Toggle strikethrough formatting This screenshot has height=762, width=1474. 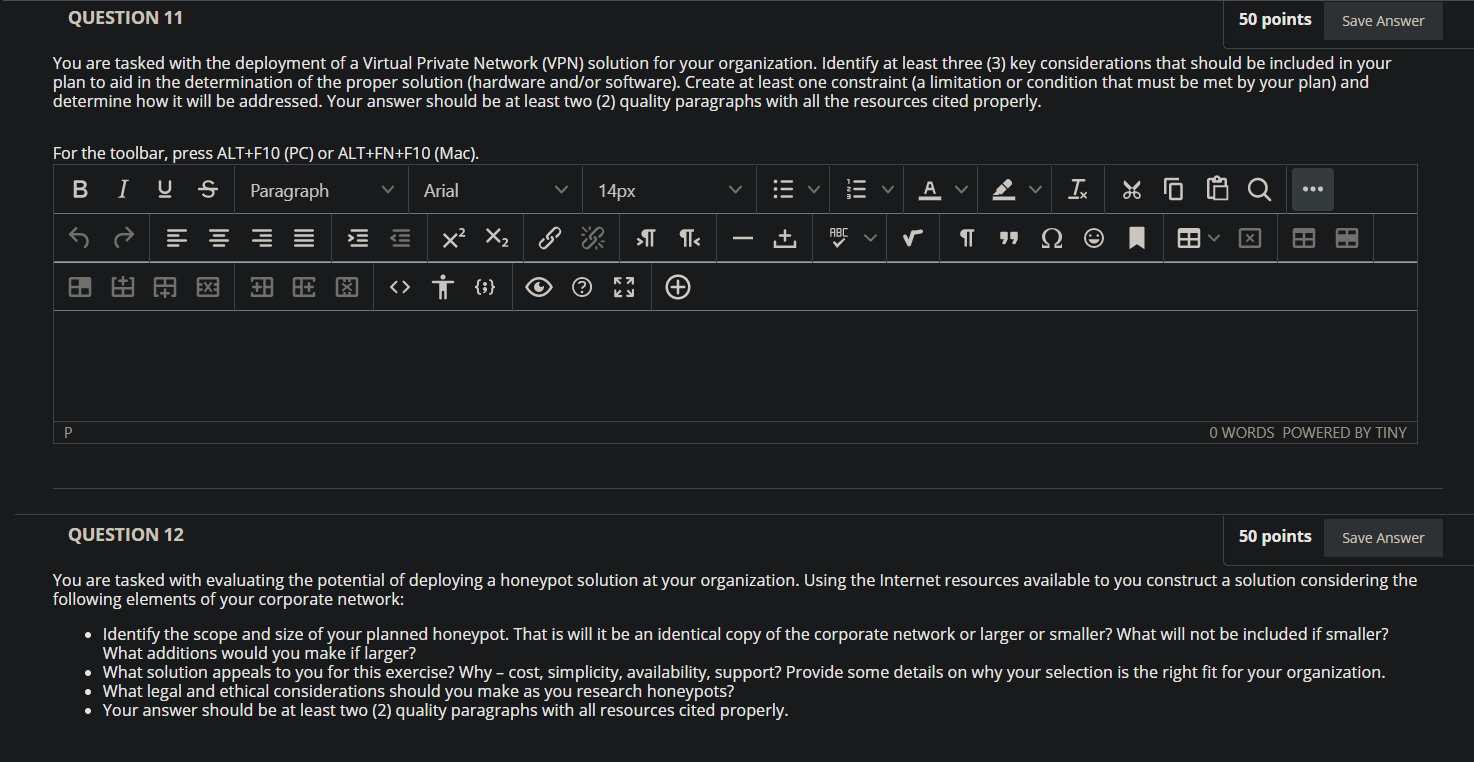coord(207,189)
